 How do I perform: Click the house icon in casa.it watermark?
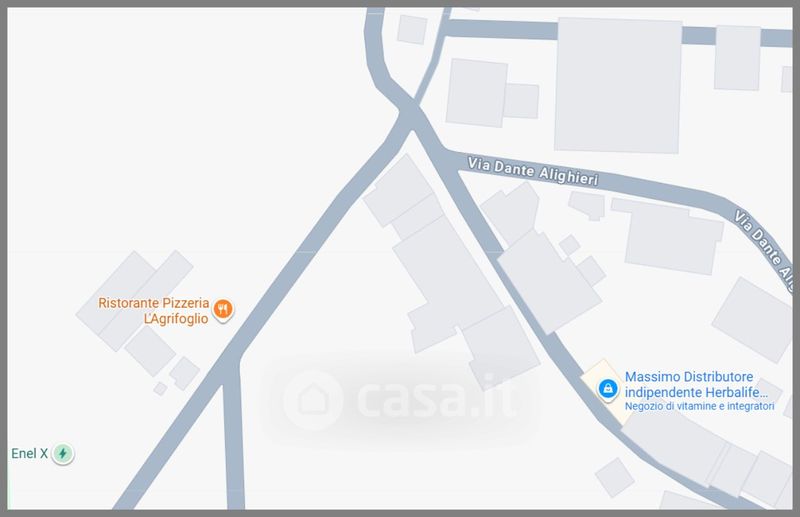point(313,400)
